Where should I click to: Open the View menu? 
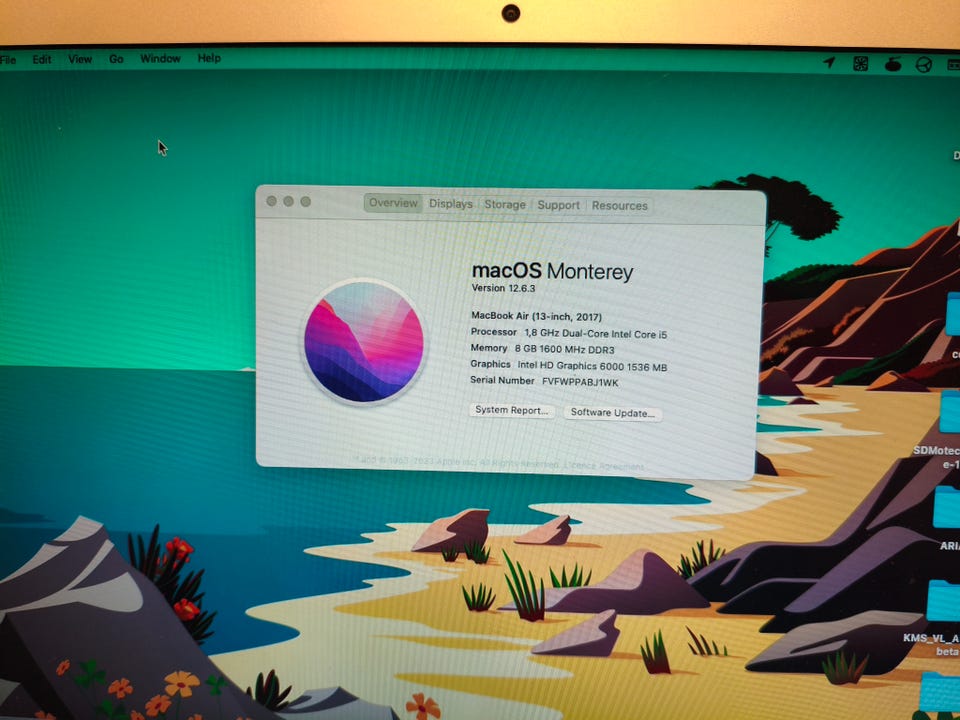coord(80,59)
